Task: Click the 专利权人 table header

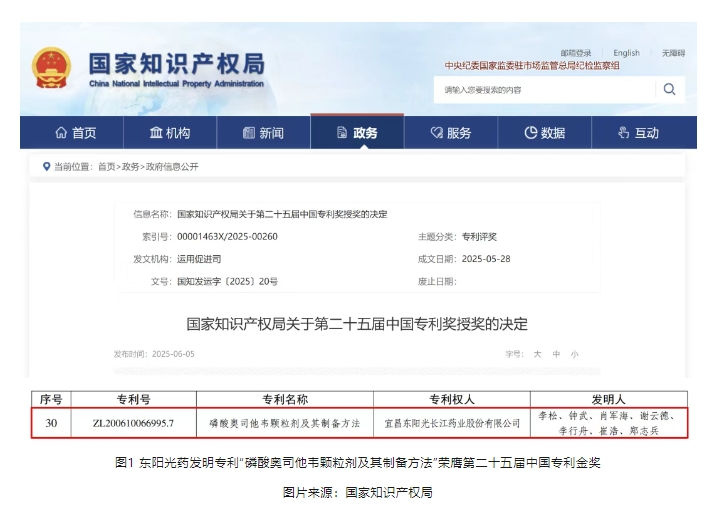Action: [452, 399]
